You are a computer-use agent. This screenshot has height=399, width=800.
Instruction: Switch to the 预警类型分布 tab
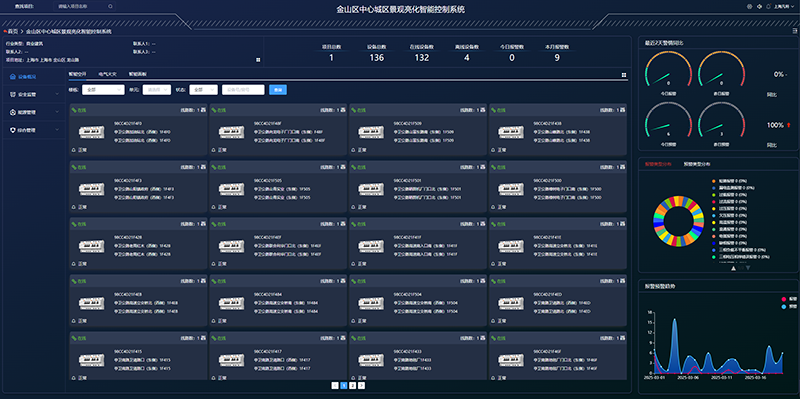tap(697, 164)
